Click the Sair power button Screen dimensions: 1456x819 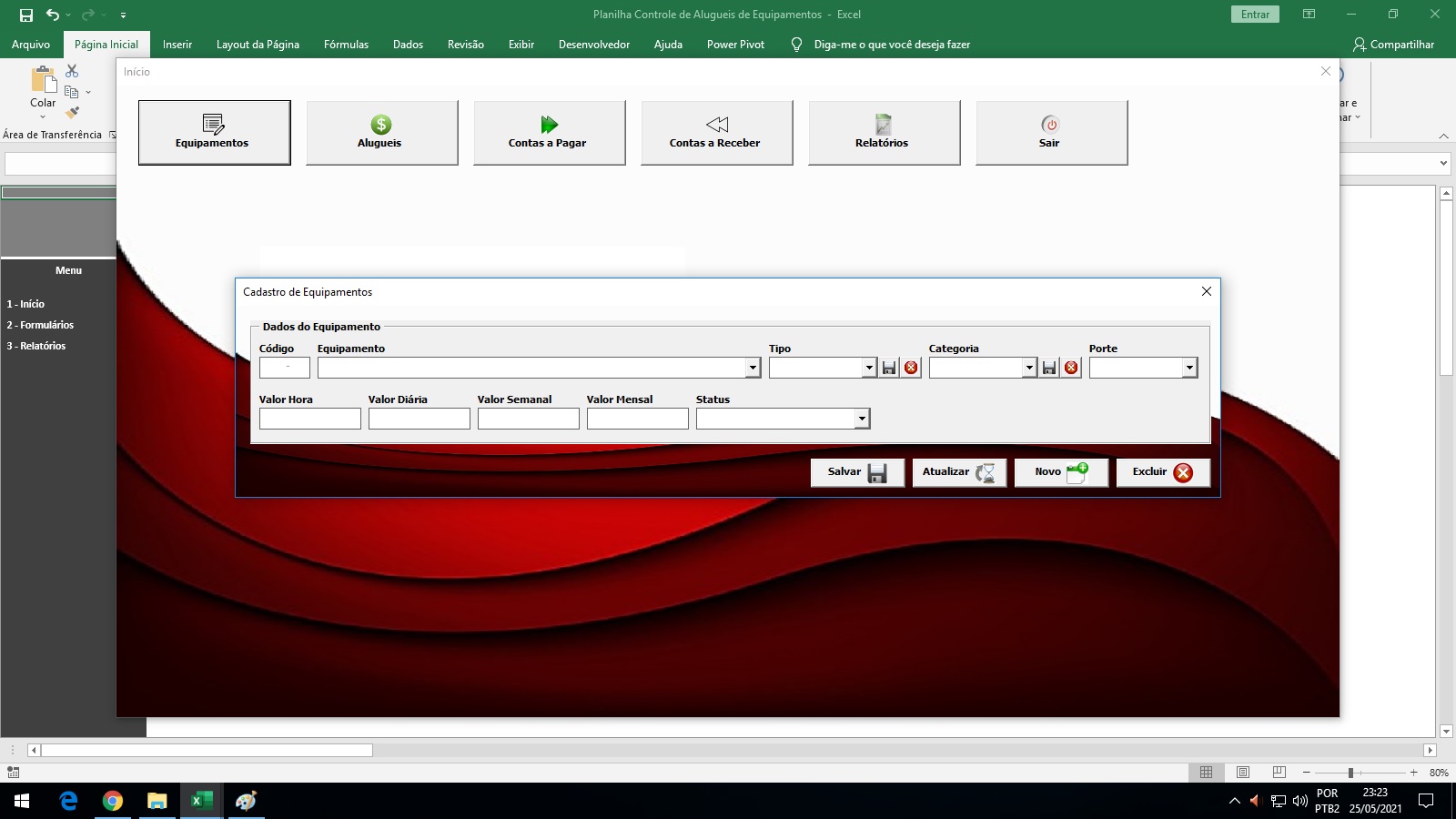point(1051,133)
